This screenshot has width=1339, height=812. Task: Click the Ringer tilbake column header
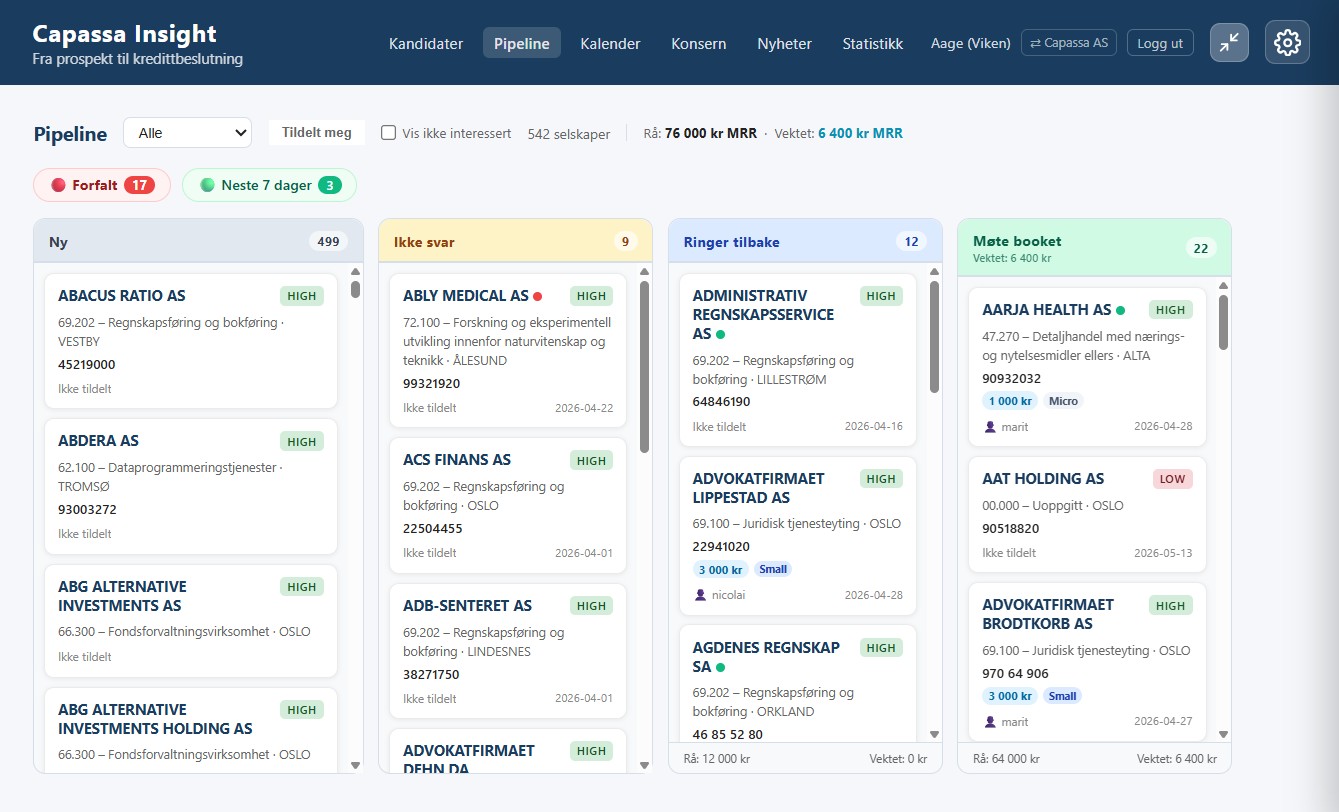click(805, 241)
